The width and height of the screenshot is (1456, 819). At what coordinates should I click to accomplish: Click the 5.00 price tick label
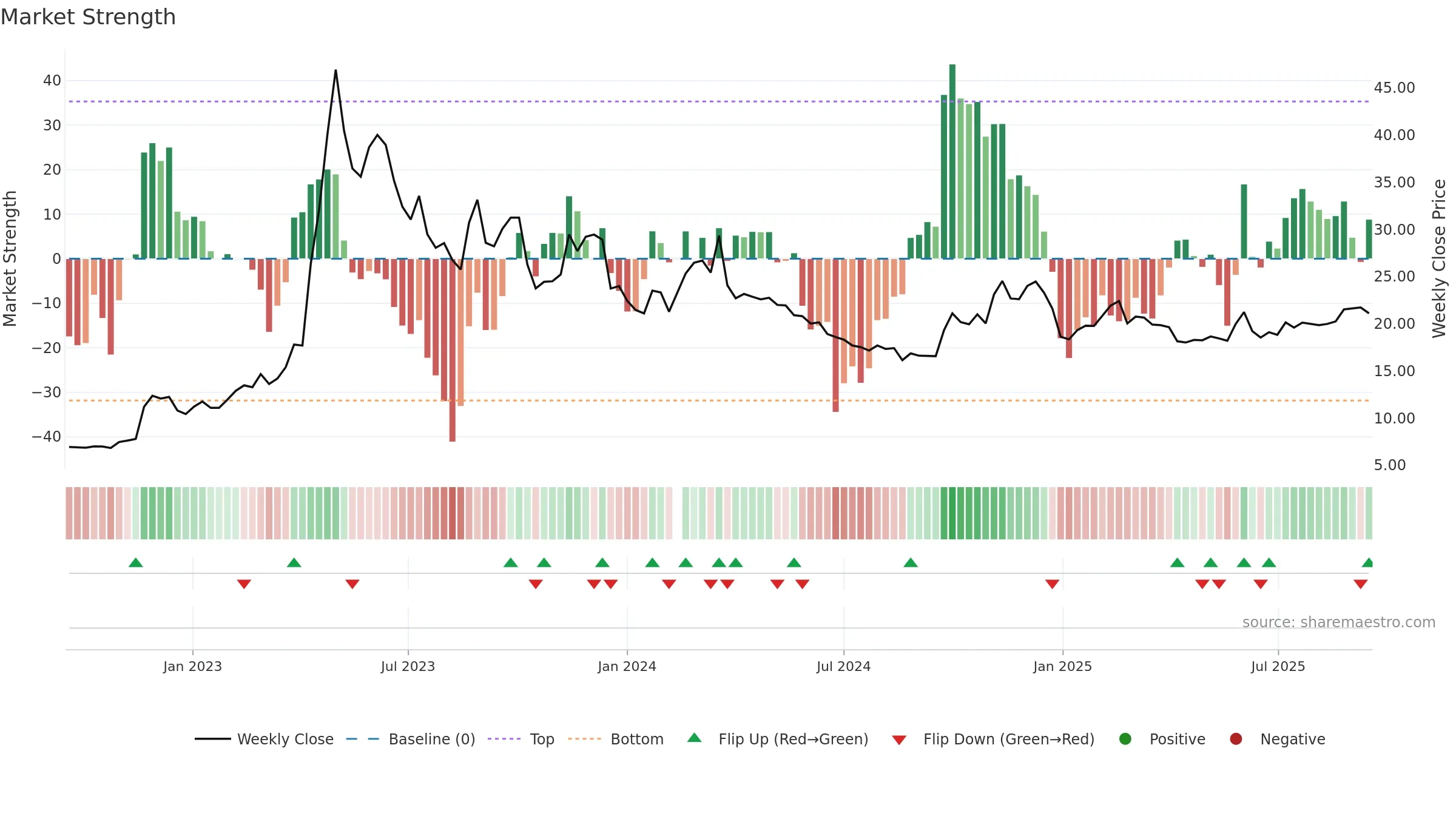pyautogui.click(x=1389, y=465)
